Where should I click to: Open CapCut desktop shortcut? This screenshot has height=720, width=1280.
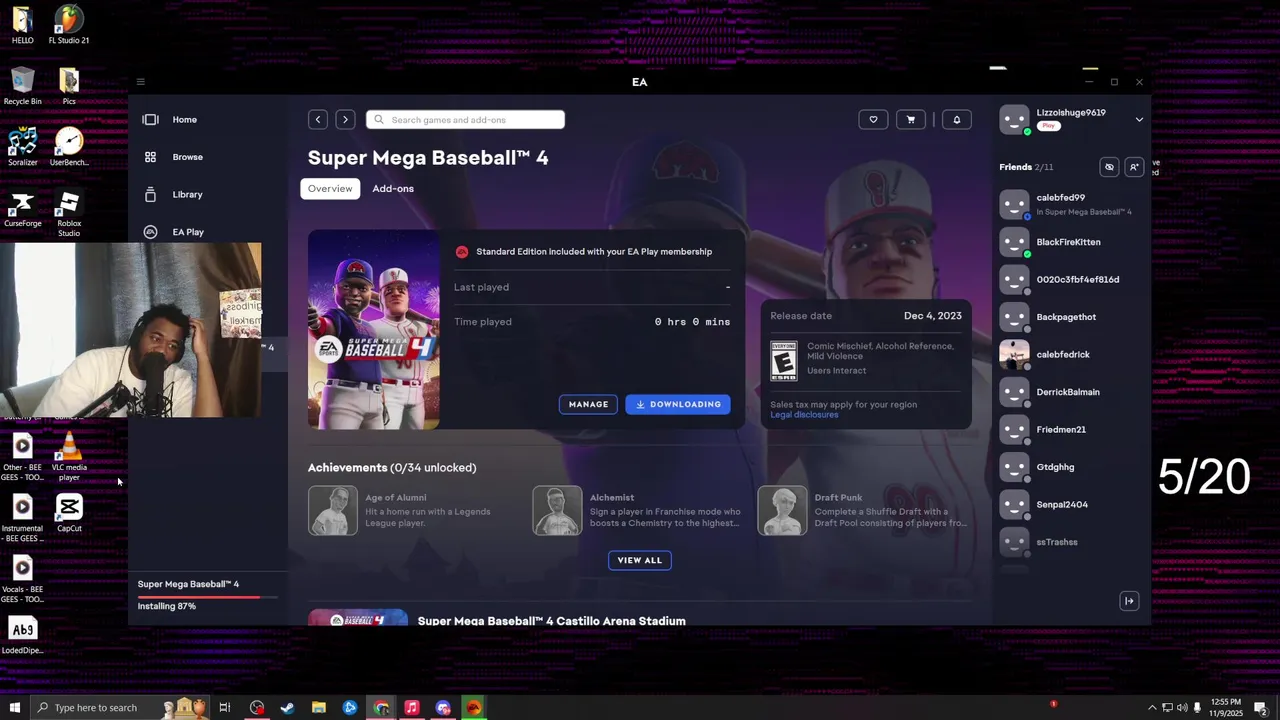[x=69, y=514]
